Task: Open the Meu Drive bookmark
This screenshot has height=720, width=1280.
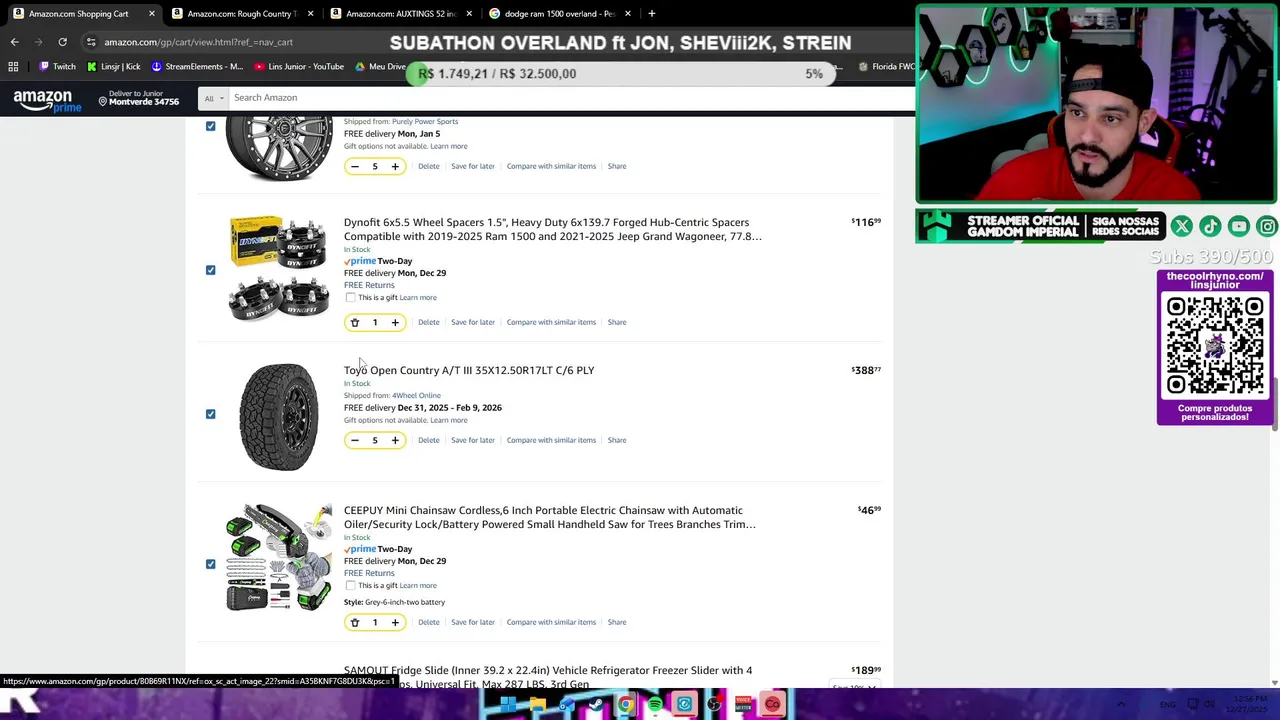Action: 380,67
